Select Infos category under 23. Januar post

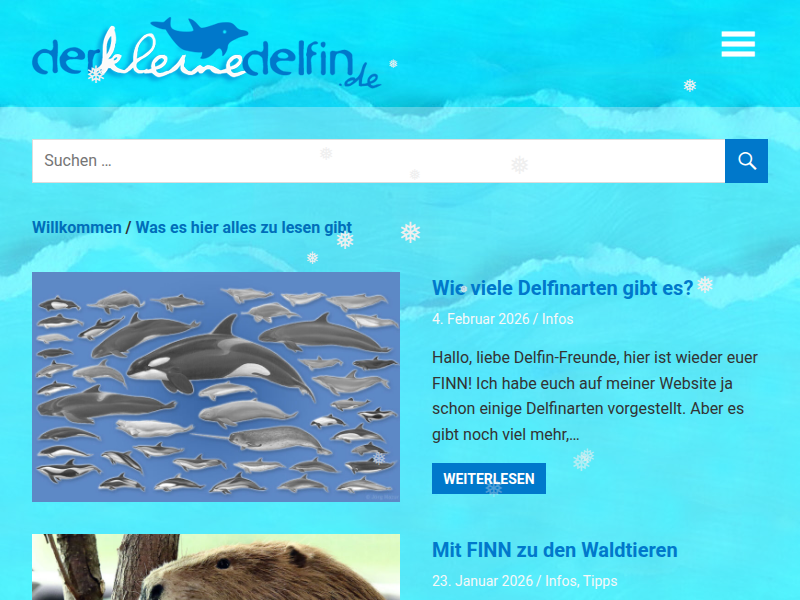[x=561, y=581]
